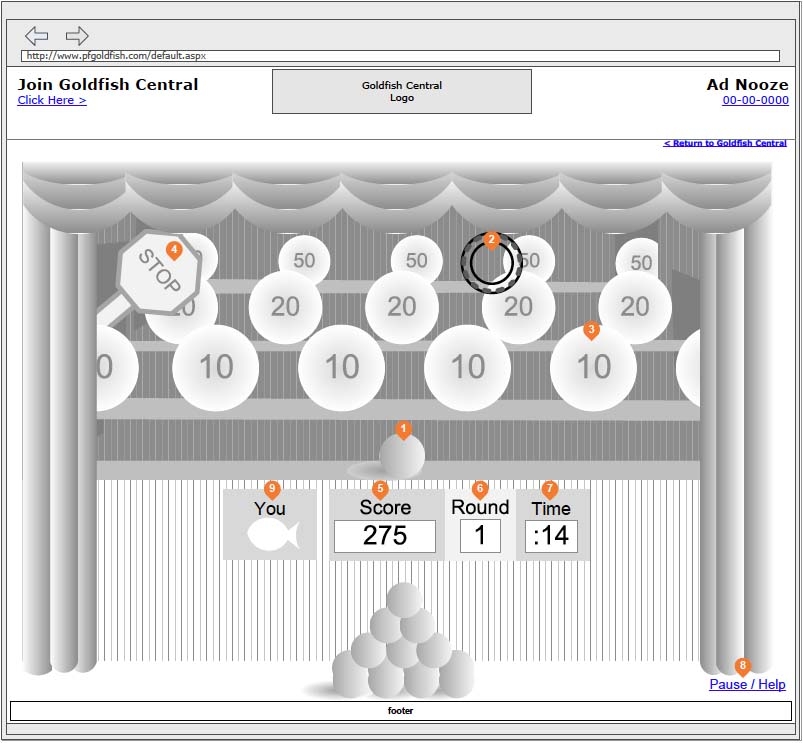
Task: Click the browser back arrow
Action: (36, 36)
